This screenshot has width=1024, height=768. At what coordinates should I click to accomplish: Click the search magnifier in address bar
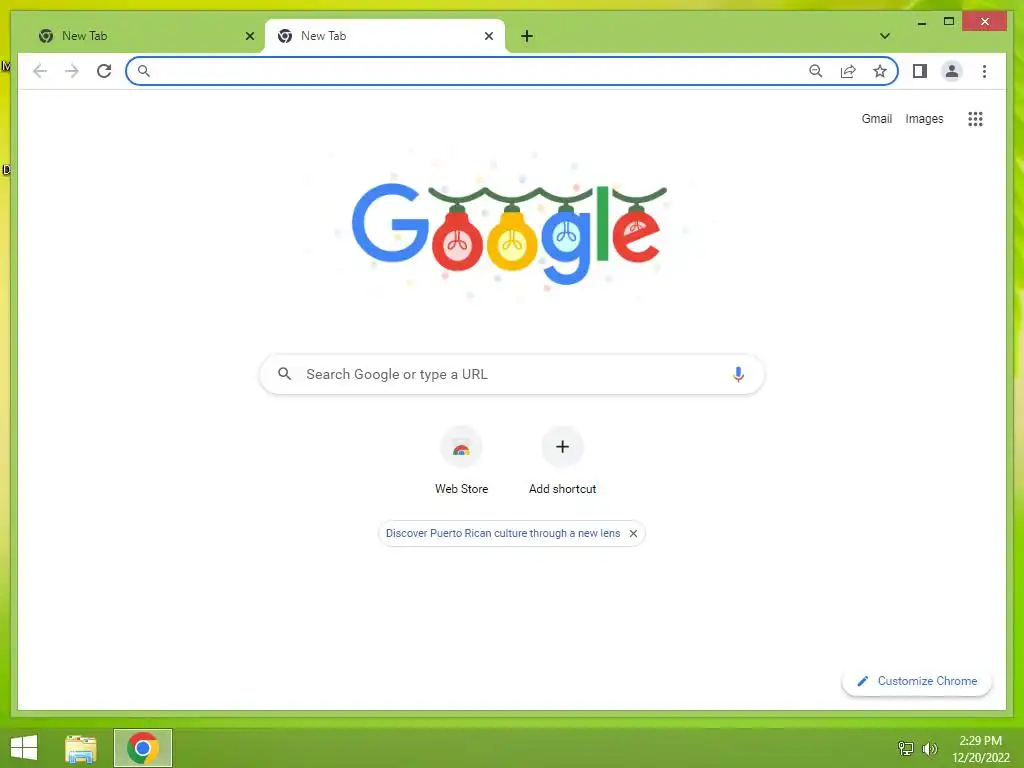tap(144, 71)
